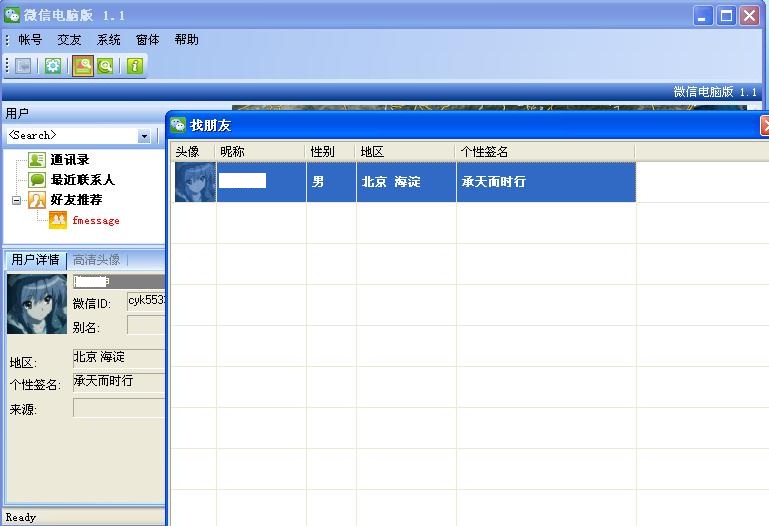Click the WeChat logo in 找朋友 window
The width and height of the screenshot is (769, 526).
178,125
